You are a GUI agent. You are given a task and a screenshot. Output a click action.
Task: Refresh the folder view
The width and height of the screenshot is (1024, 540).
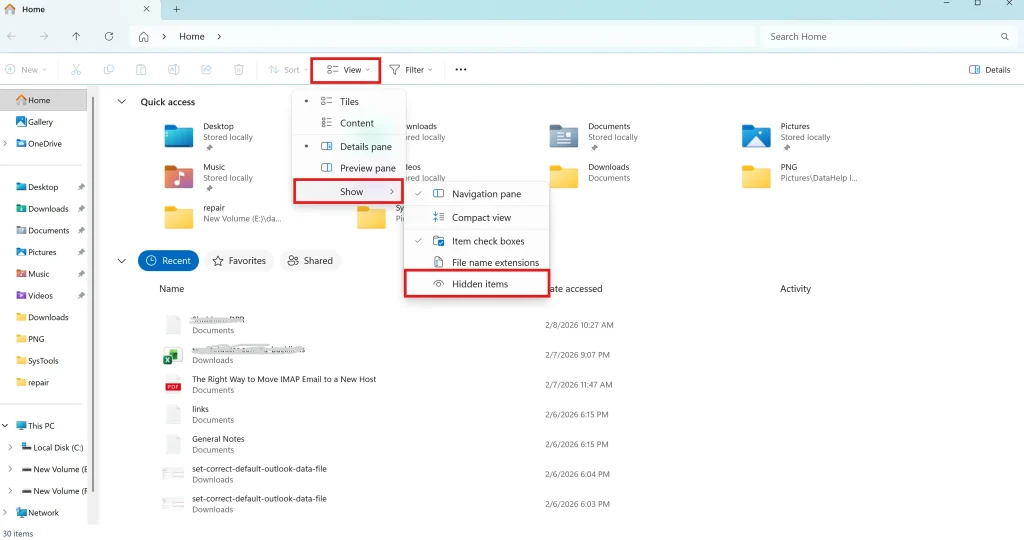coord(109,37)
